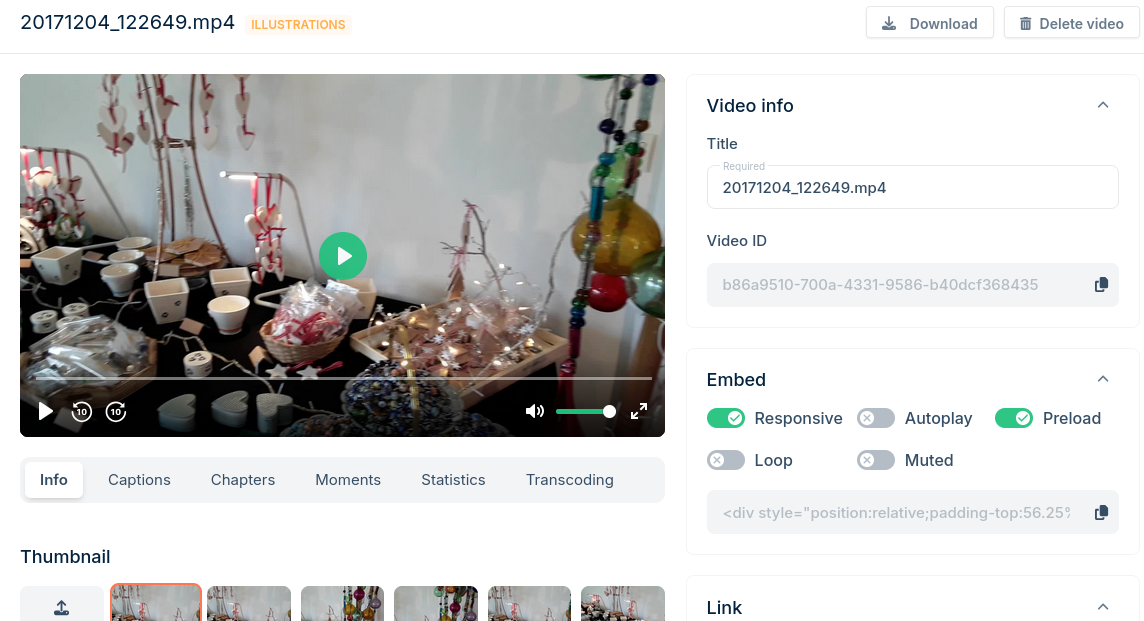Click the page heading 20171204_122649.mp4
This screenshot has width=1144, height=621.
(128, 23)
